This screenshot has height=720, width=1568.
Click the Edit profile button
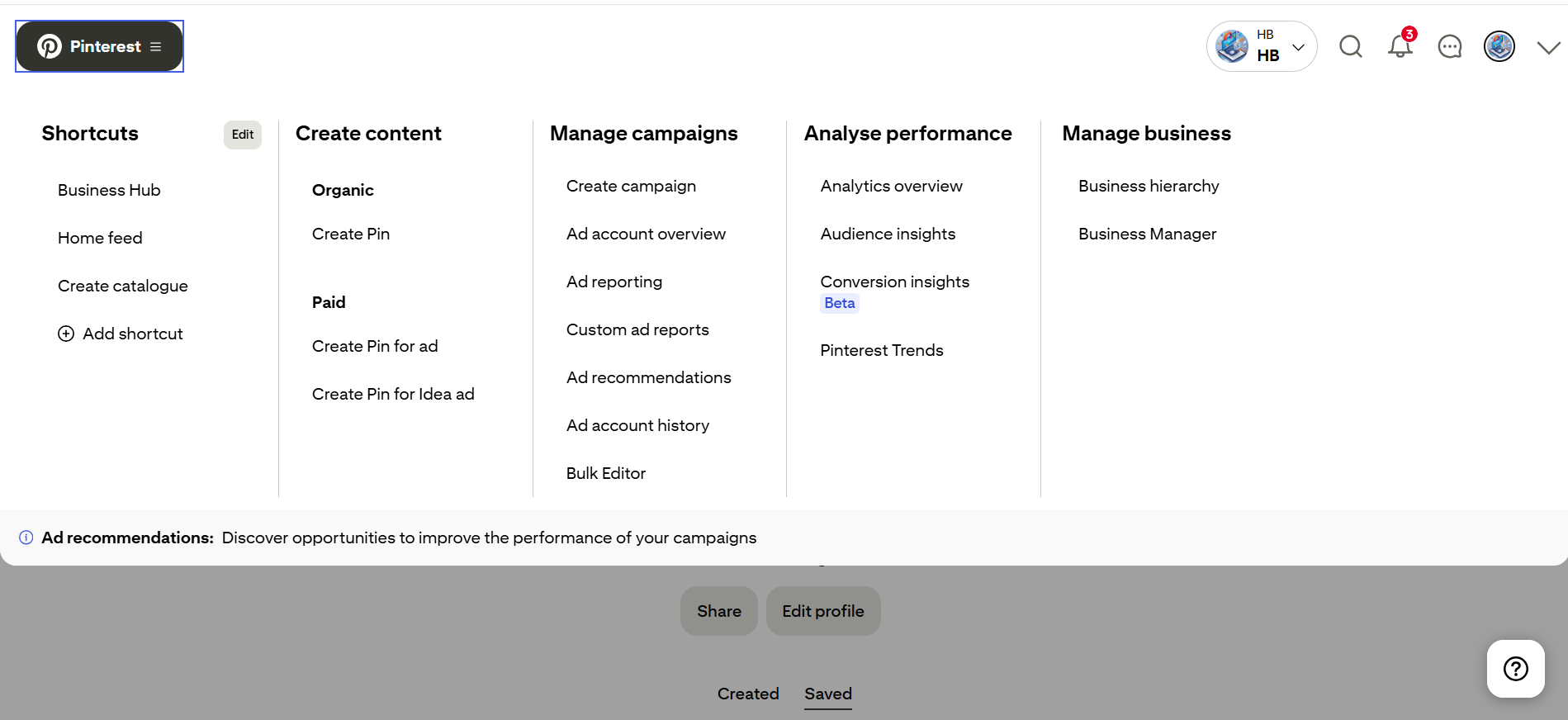tap(823, 611)
